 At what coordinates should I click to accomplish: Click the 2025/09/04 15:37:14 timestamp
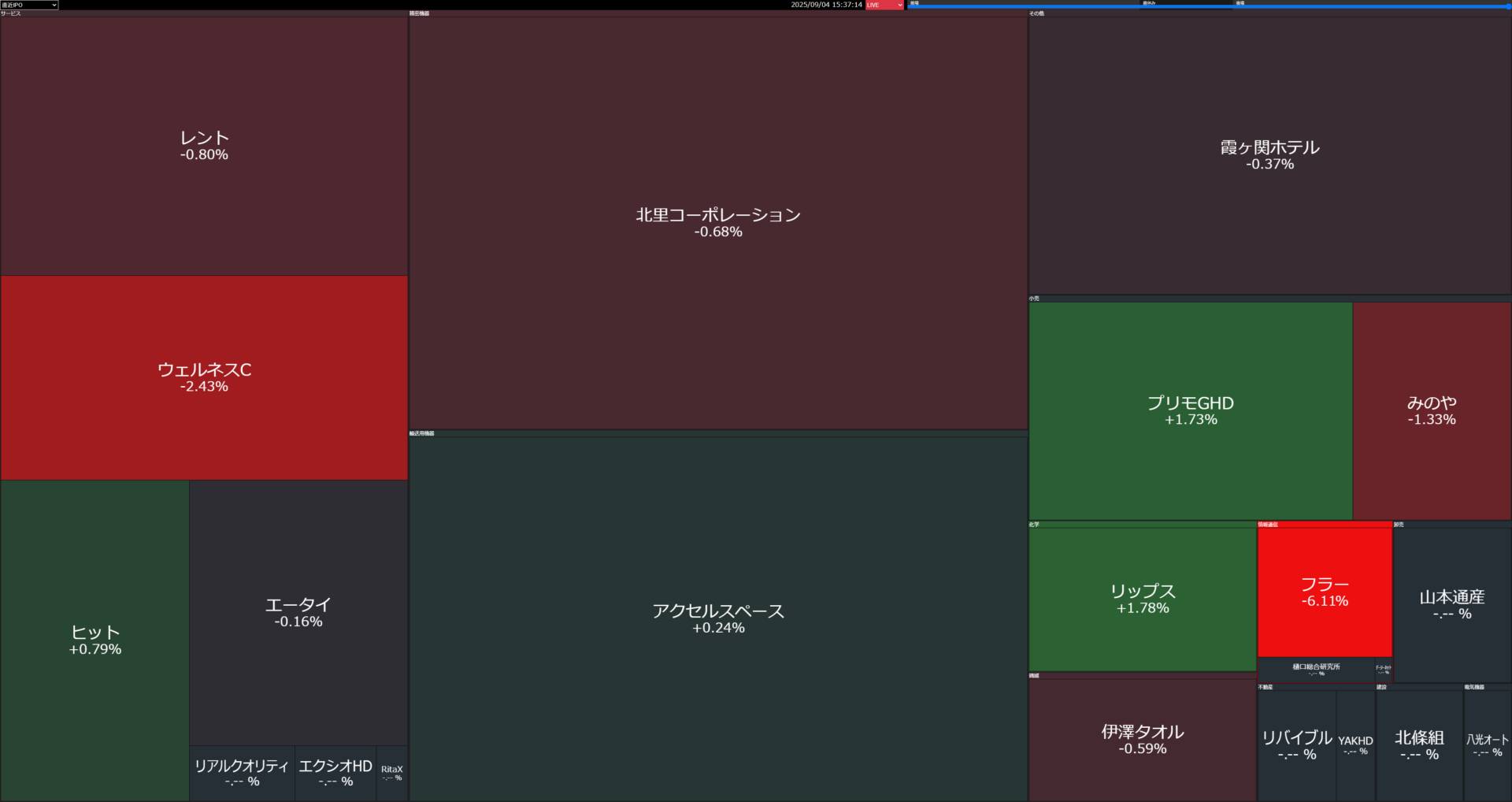click(x=826, y=5)
